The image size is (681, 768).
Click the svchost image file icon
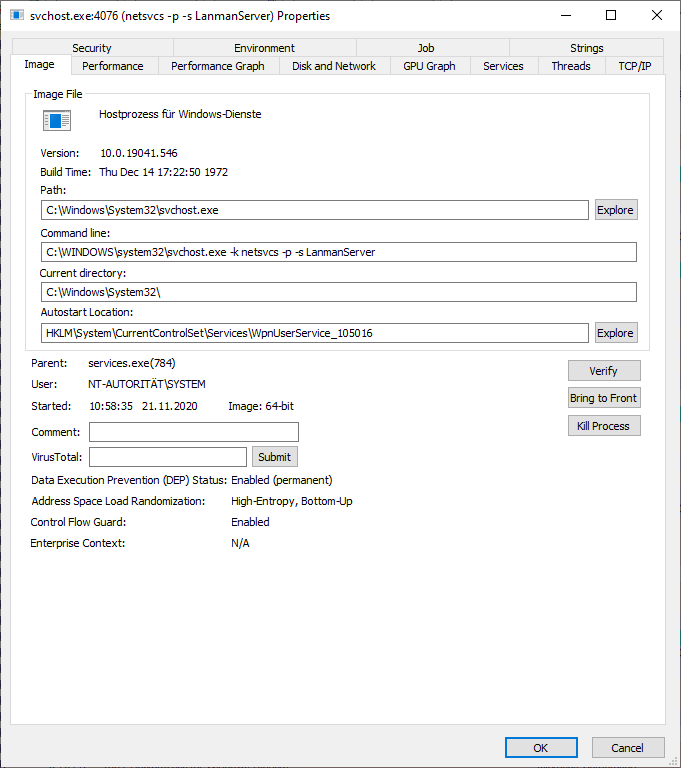[57, 120]
